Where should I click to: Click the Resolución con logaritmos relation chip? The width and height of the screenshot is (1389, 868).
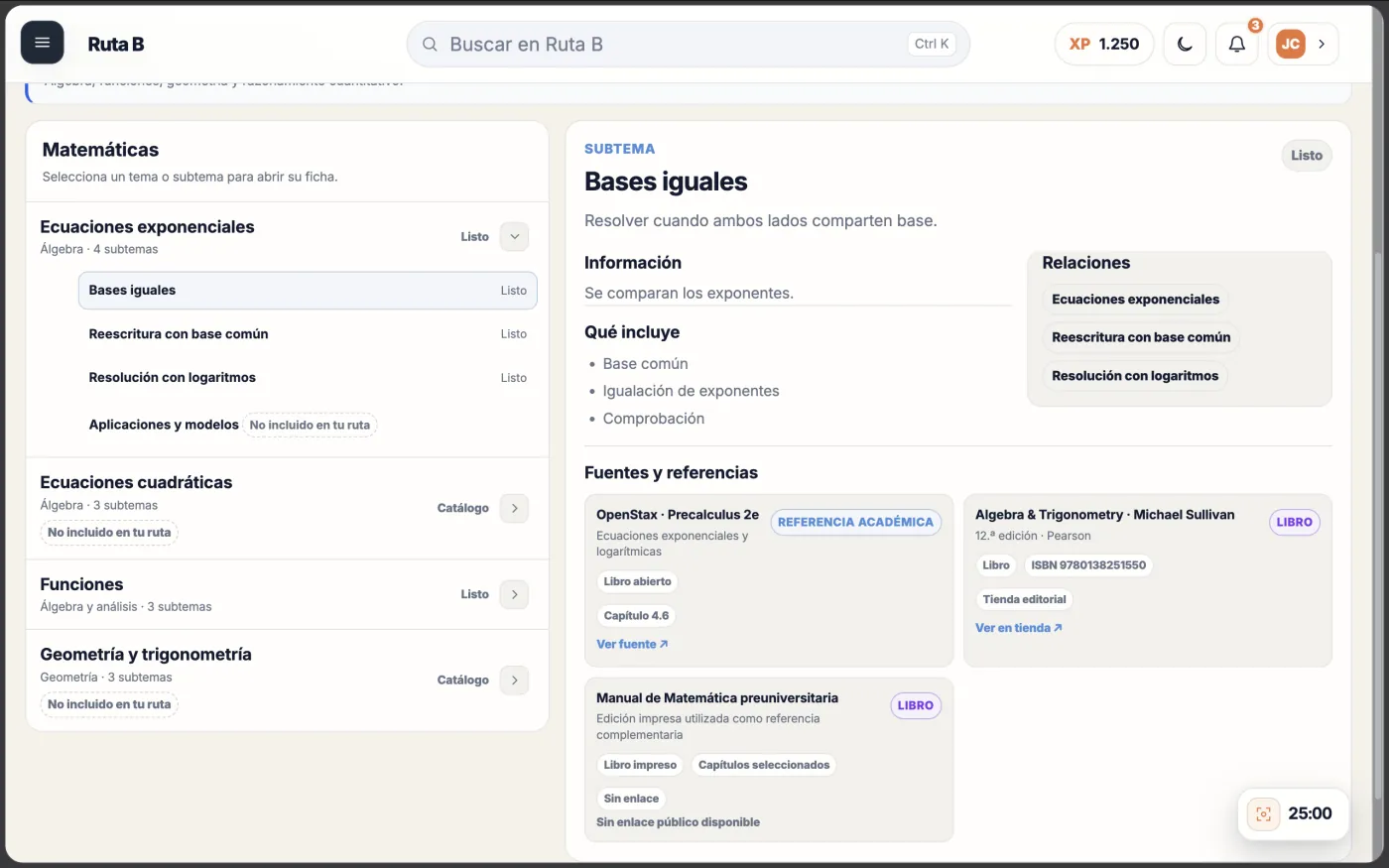pos(1135,376)
